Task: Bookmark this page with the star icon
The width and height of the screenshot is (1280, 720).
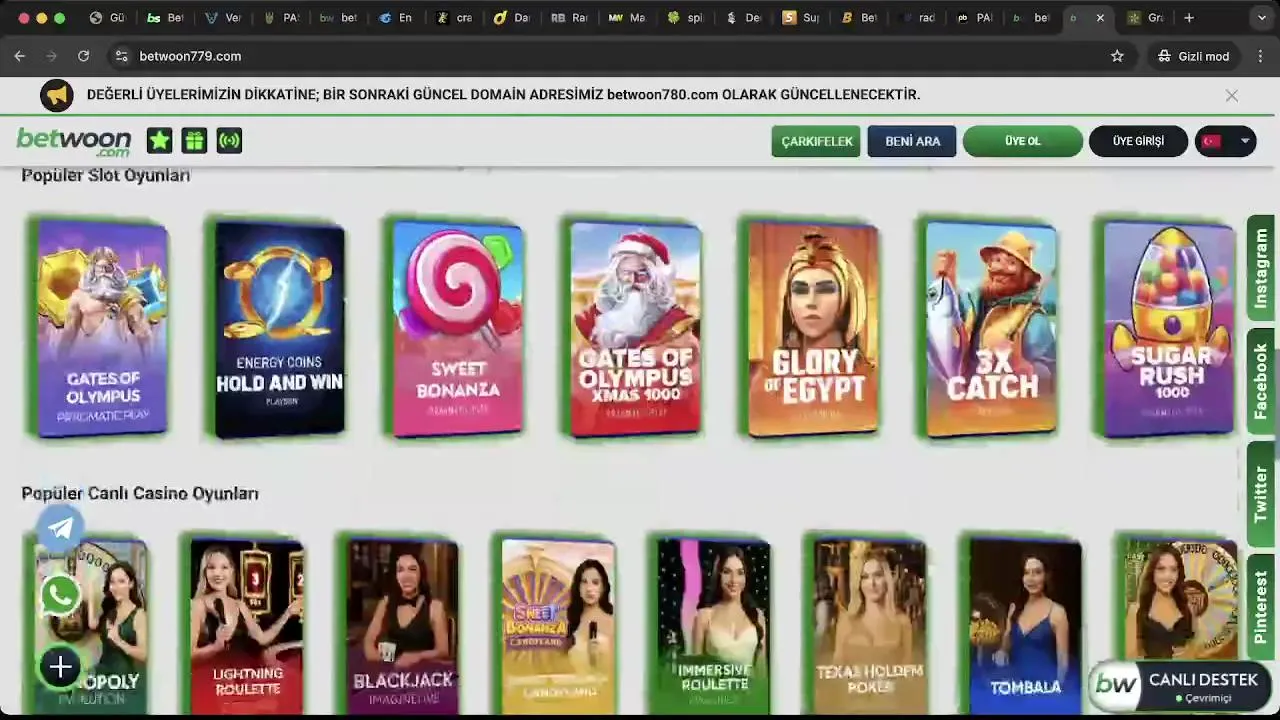Action: tap(1117, 56)
